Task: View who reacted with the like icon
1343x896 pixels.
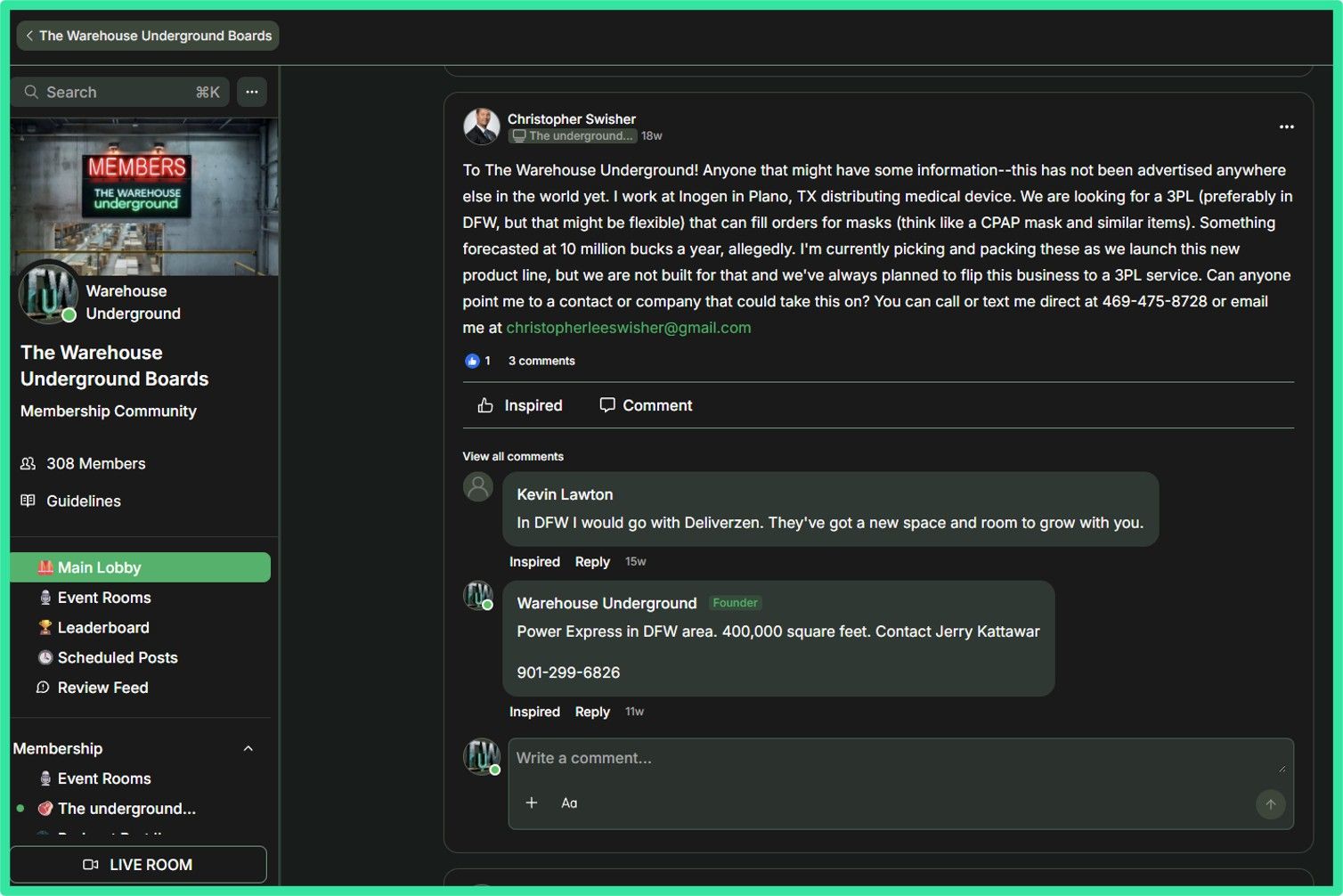Action: click(472, 361)
